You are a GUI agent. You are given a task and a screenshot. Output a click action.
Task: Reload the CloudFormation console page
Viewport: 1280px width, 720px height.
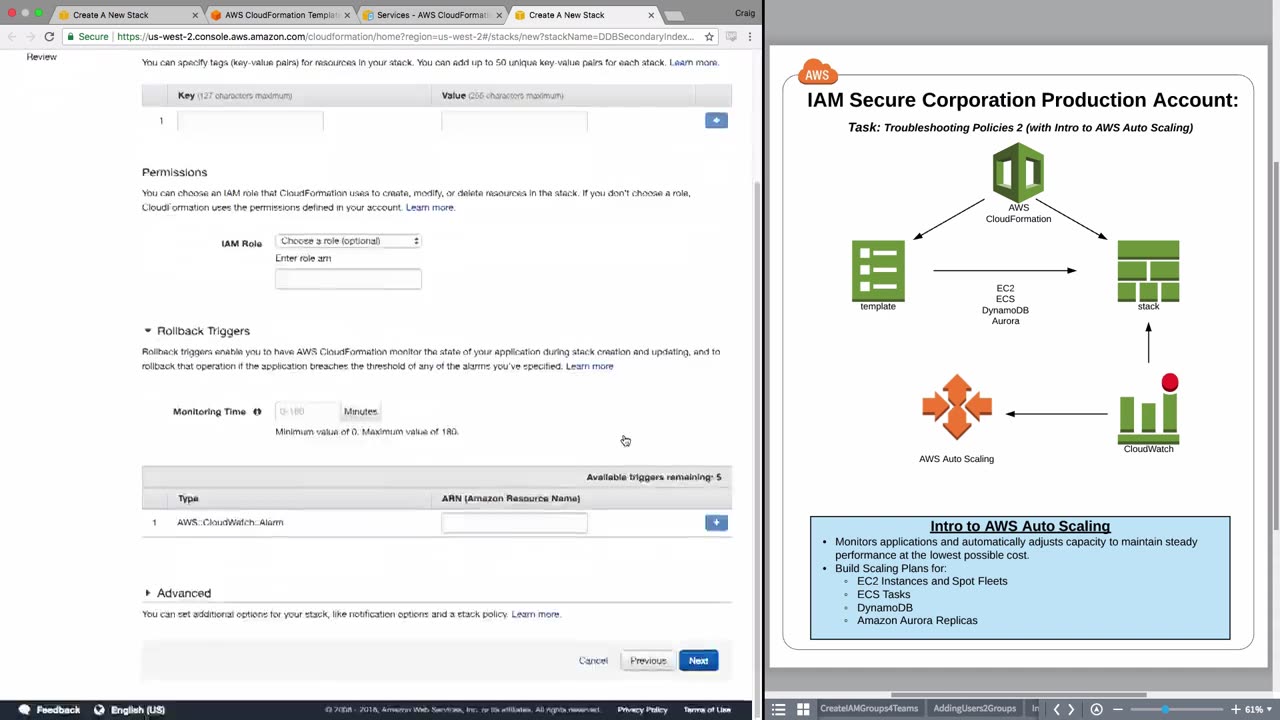pos(49,36)
